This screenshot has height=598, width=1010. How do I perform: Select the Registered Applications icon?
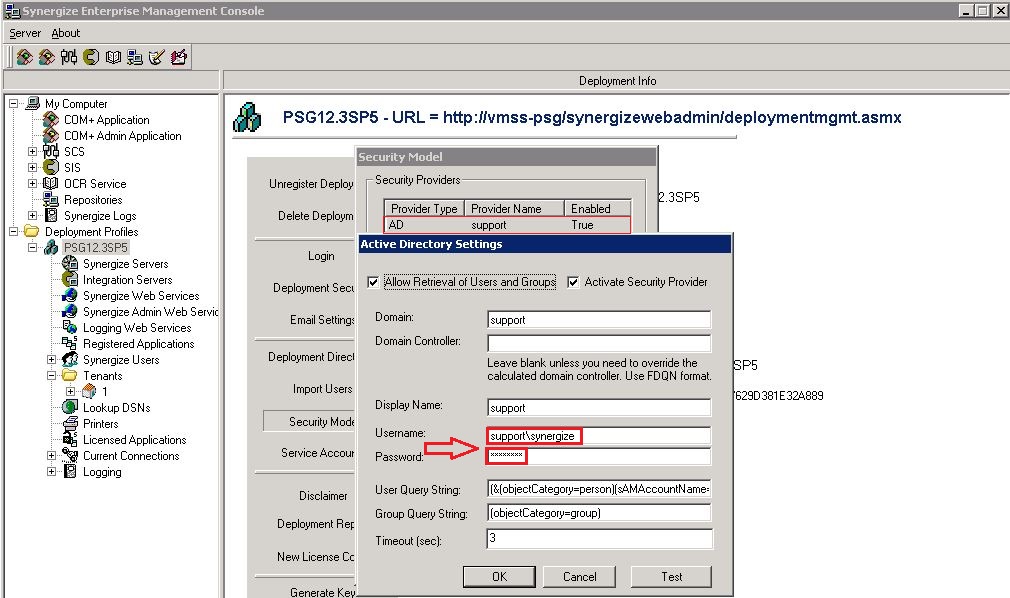tap(70, 343)
